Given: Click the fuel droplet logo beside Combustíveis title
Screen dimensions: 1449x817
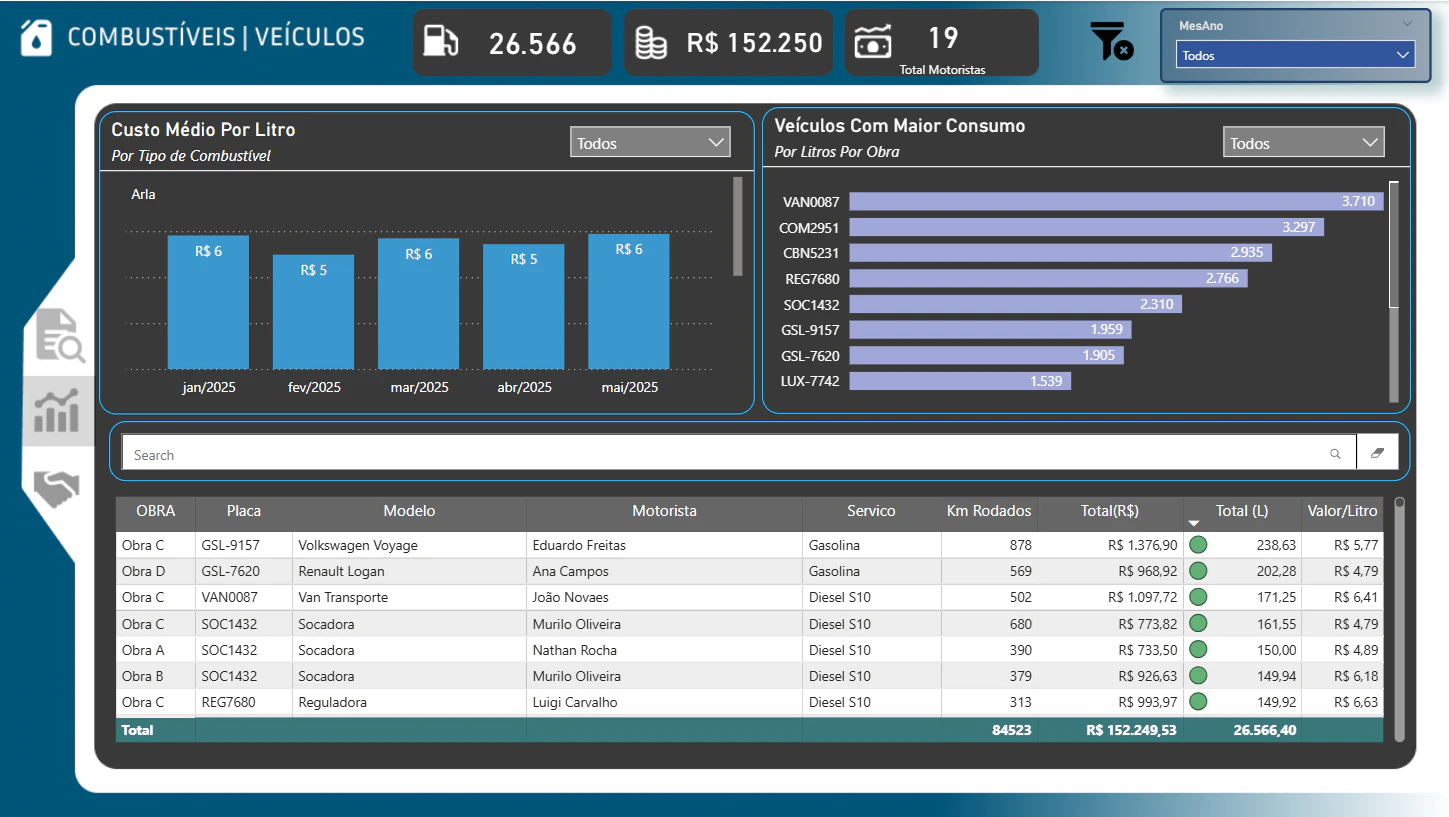Looking at the screenshot, I should point(36,39).
